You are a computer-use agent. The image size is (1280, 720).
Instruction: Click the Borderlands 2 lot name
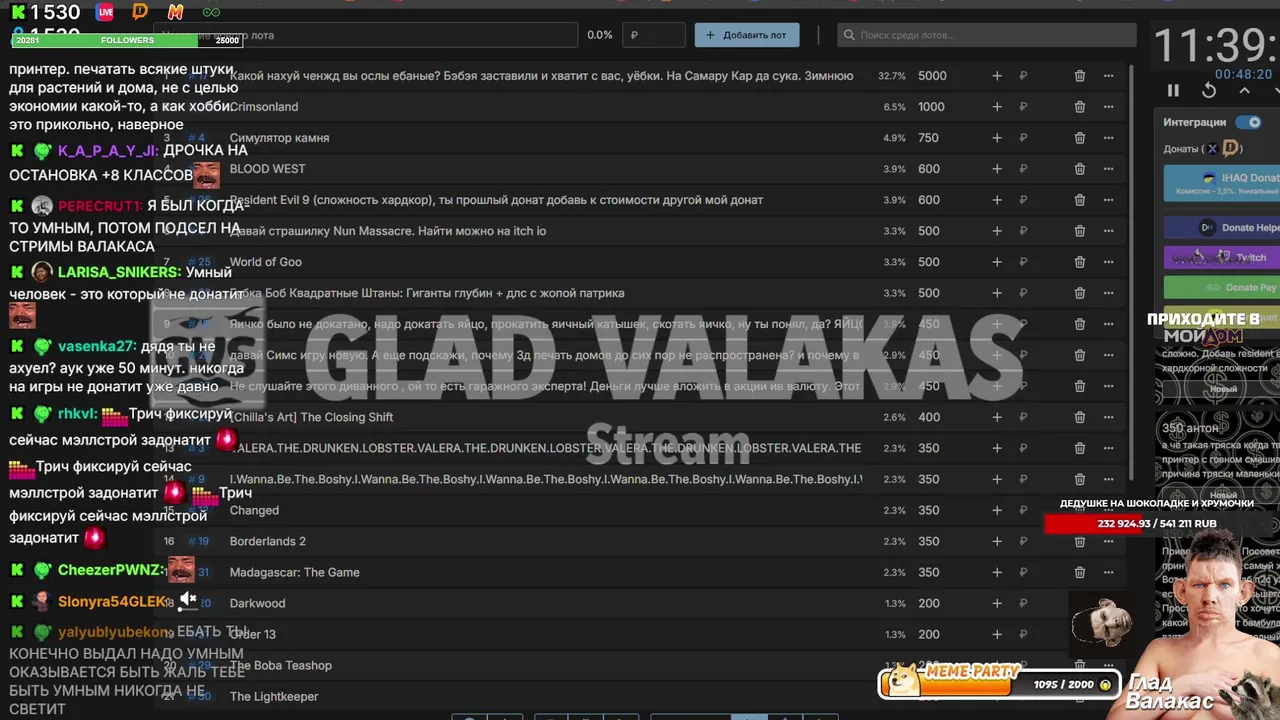pyautogui.click(x=268, y=541)
